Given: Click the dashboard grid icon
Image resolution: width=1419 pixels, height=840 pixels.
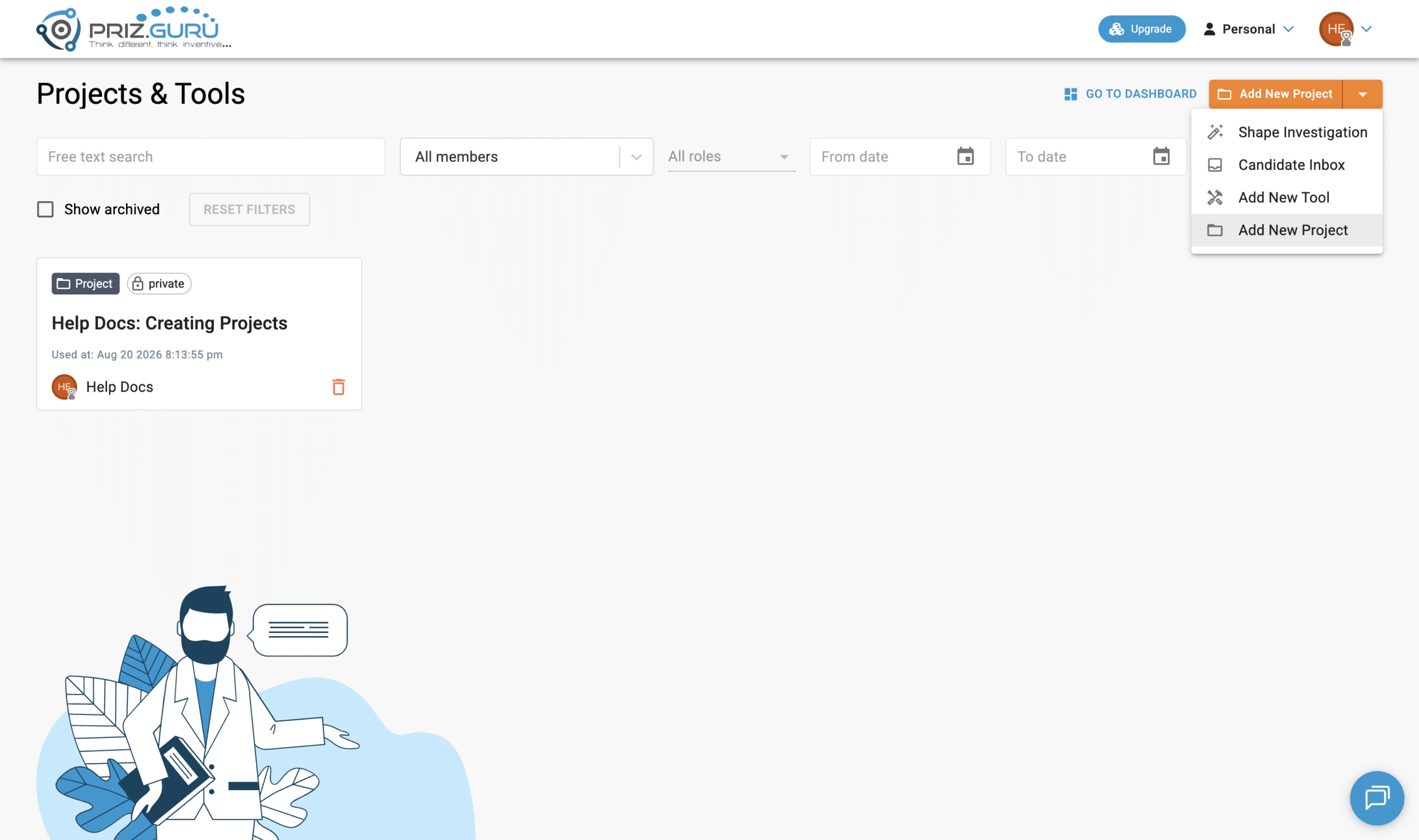Looking at the screenshot, I should (1070, 94).
